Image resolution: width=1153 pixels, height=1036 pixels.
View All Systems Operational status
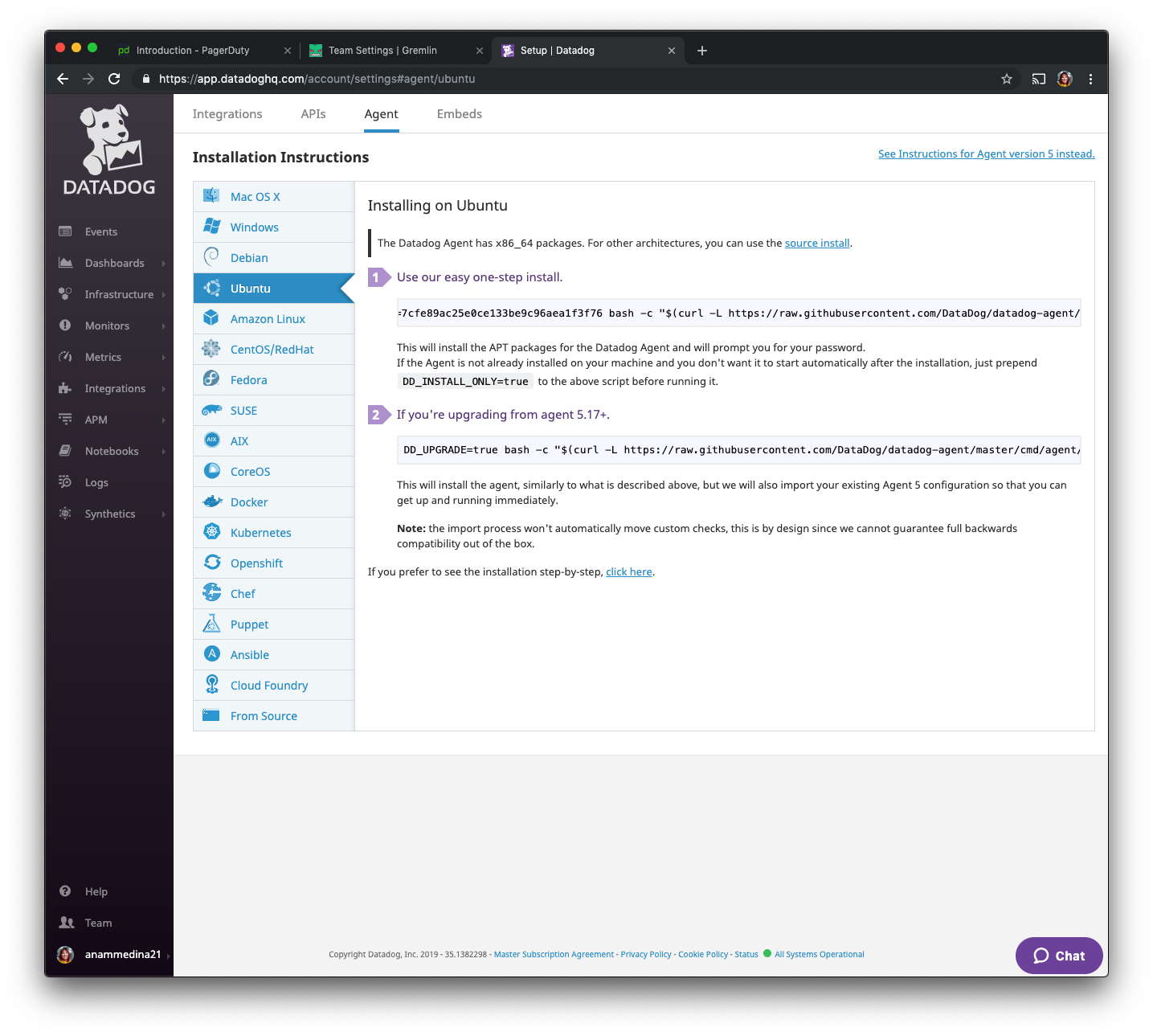click(819, 954)
